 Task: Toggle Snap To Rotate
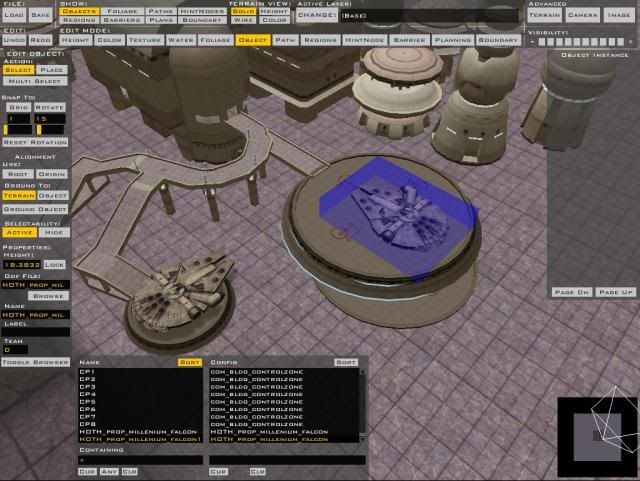(49, 107)
